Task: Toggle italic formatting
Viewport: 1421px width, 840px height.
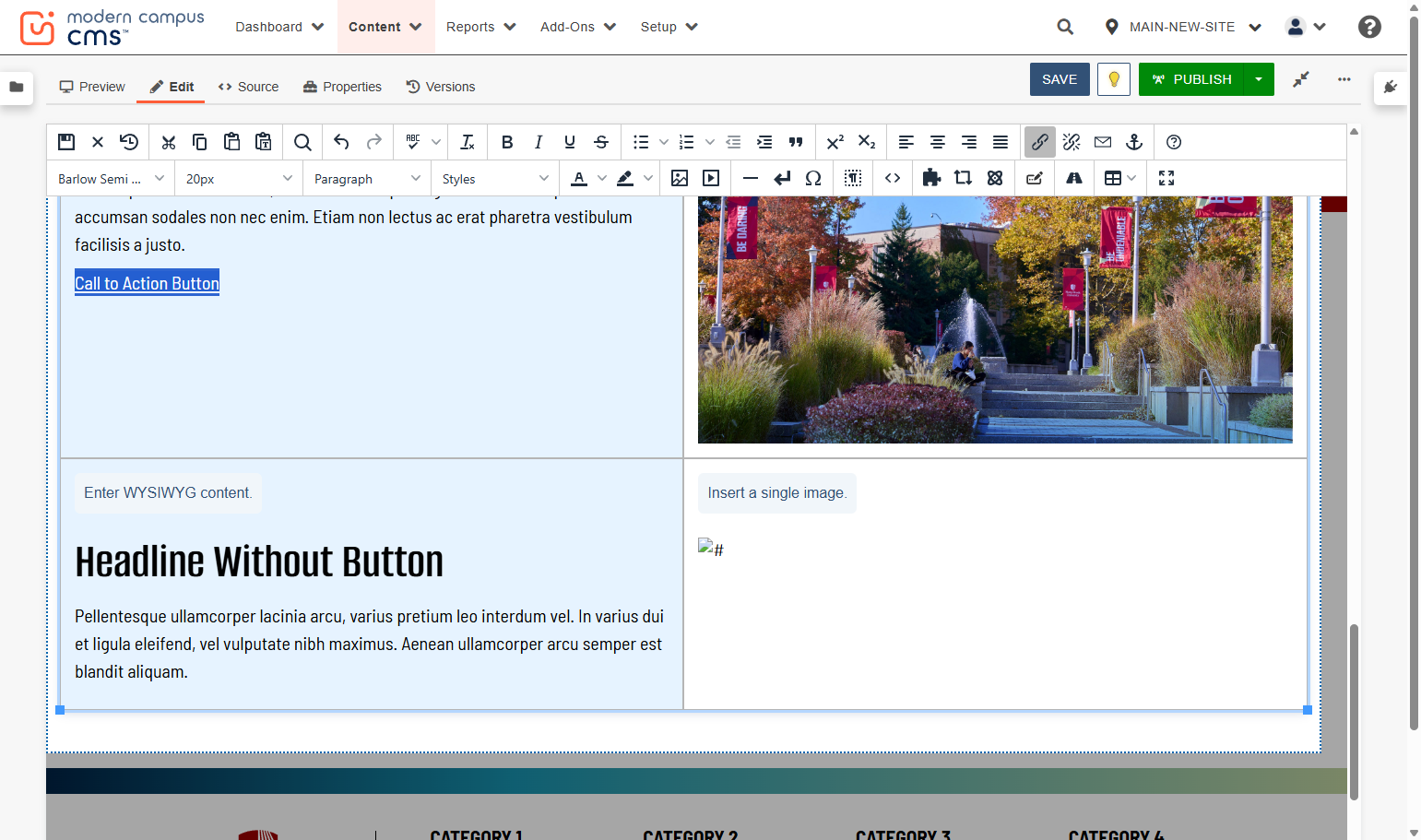Action: click(539, 142)
